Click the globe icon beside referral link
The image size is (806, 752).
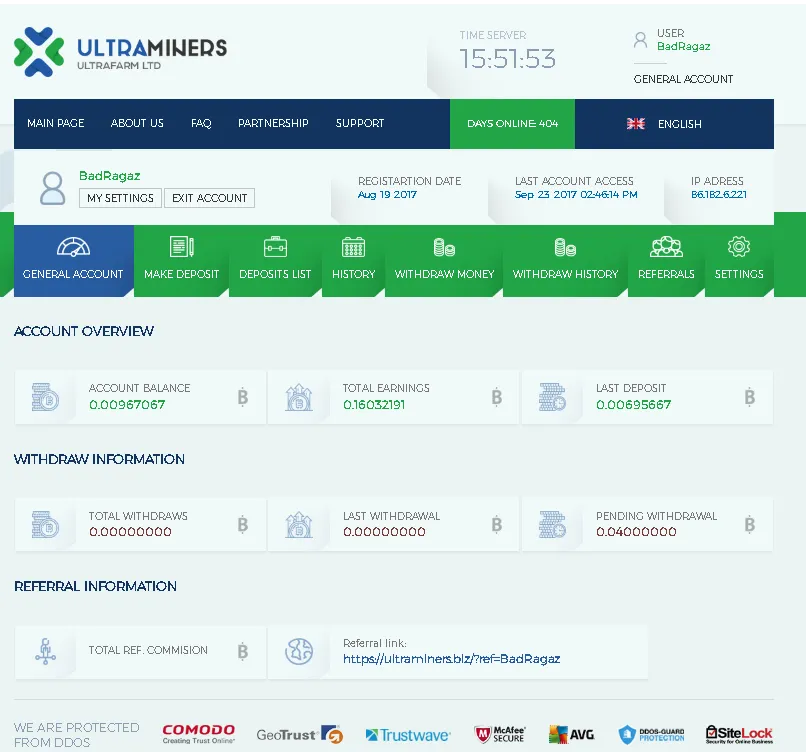click(299, 651)
